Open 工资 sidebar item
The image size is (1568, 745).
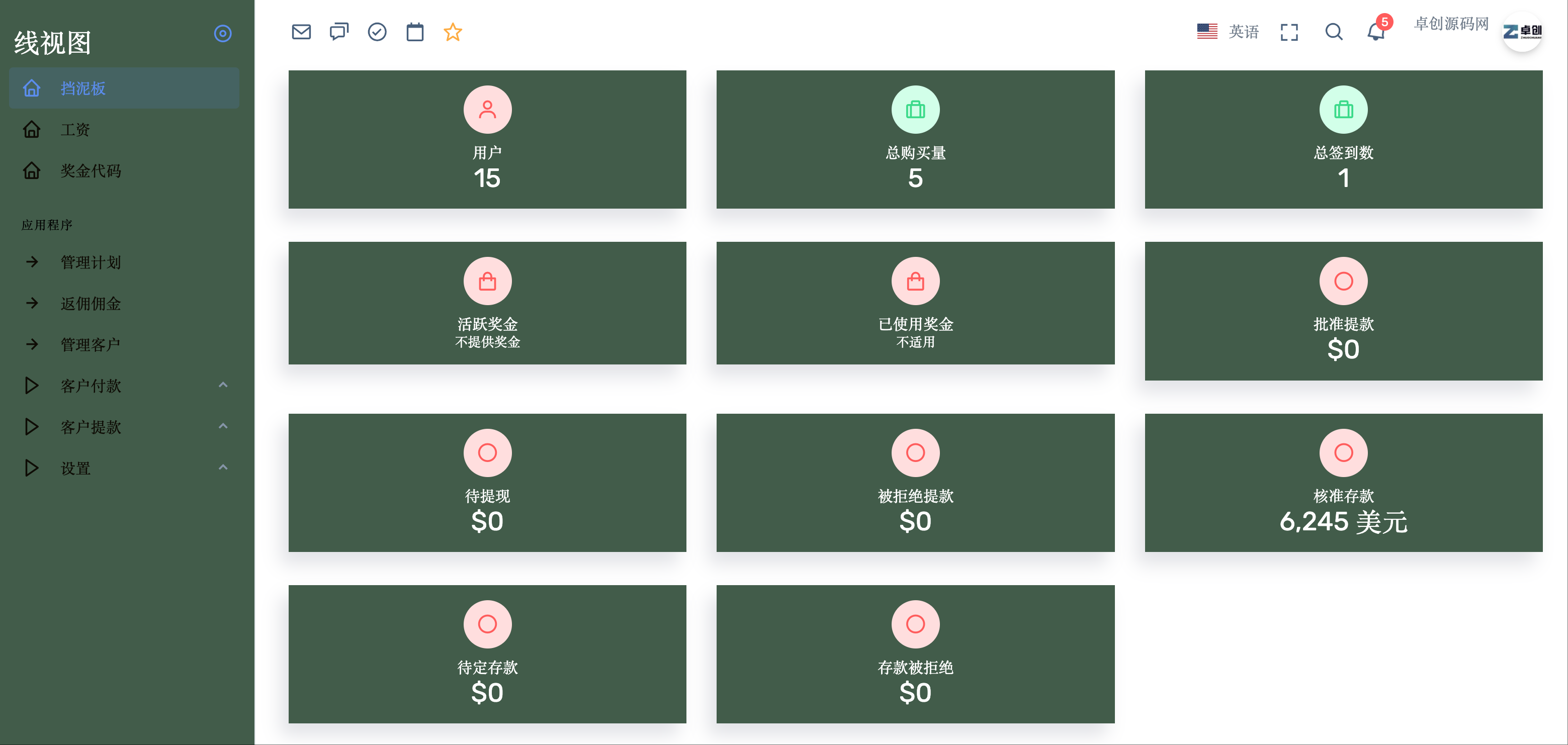[125, 130]
